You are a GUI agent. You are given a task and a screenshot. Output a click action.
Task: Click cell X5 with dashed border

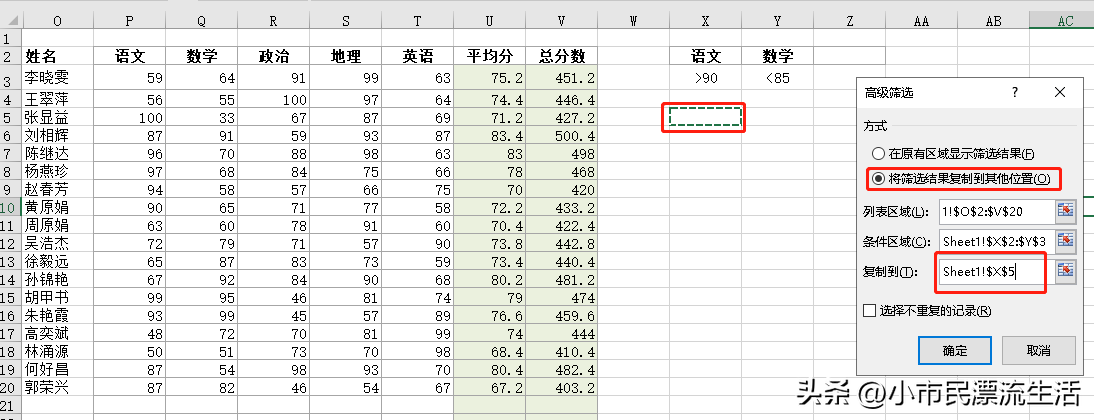[705, 117]
